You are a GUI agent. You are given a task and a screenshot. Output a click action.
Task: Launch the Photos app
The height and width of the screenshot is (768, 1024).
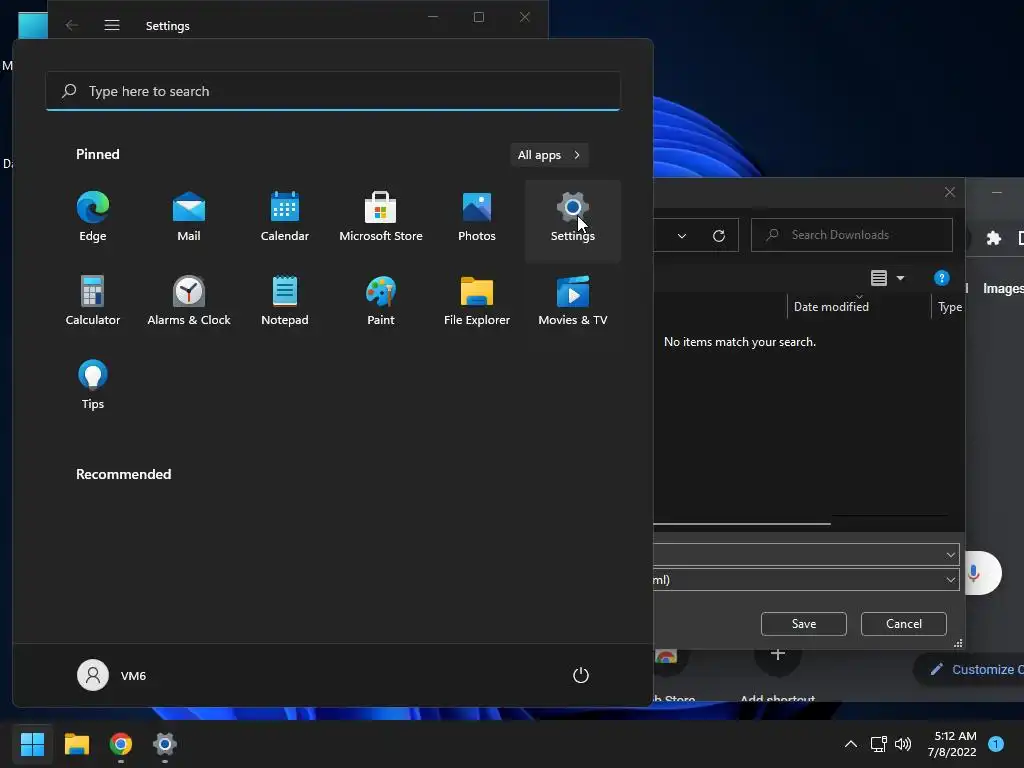[477, 217]
